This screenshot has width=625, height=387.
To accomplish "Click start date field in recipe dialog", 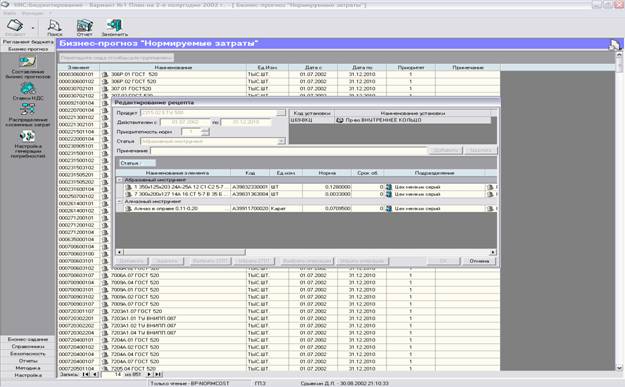I will [x=185, y=122].
